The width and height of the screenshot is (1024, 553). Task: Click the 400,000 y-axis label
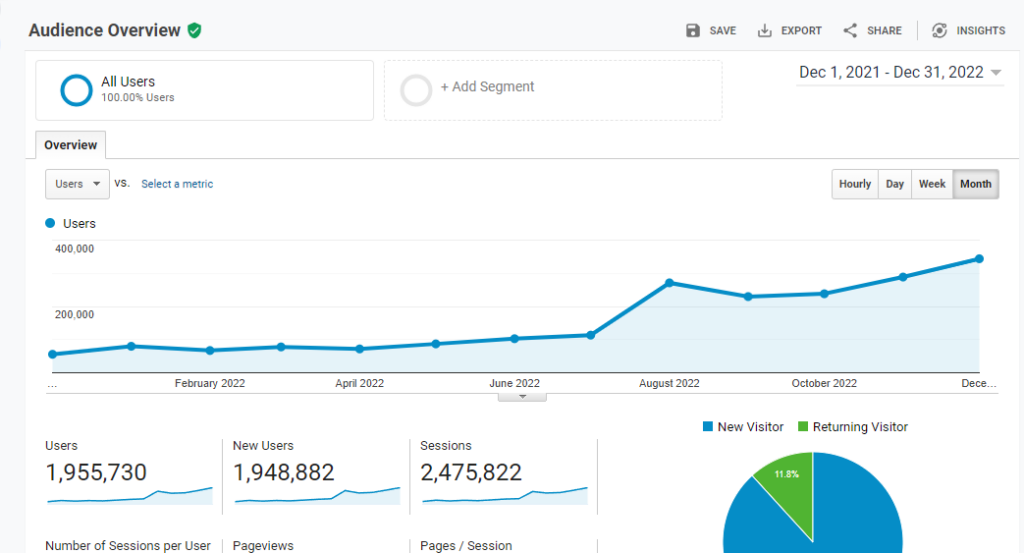(74, 249)
